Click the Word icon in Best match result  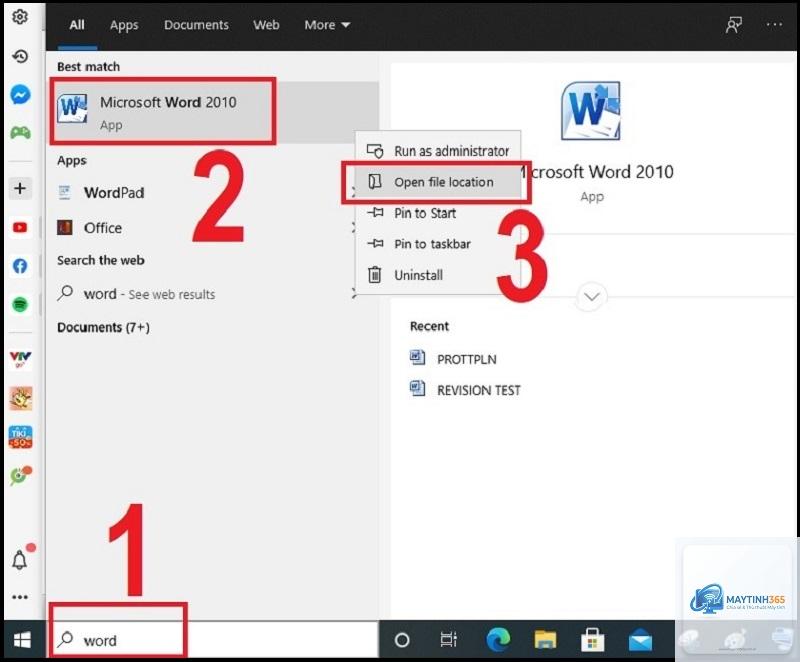tap(72, 108)
